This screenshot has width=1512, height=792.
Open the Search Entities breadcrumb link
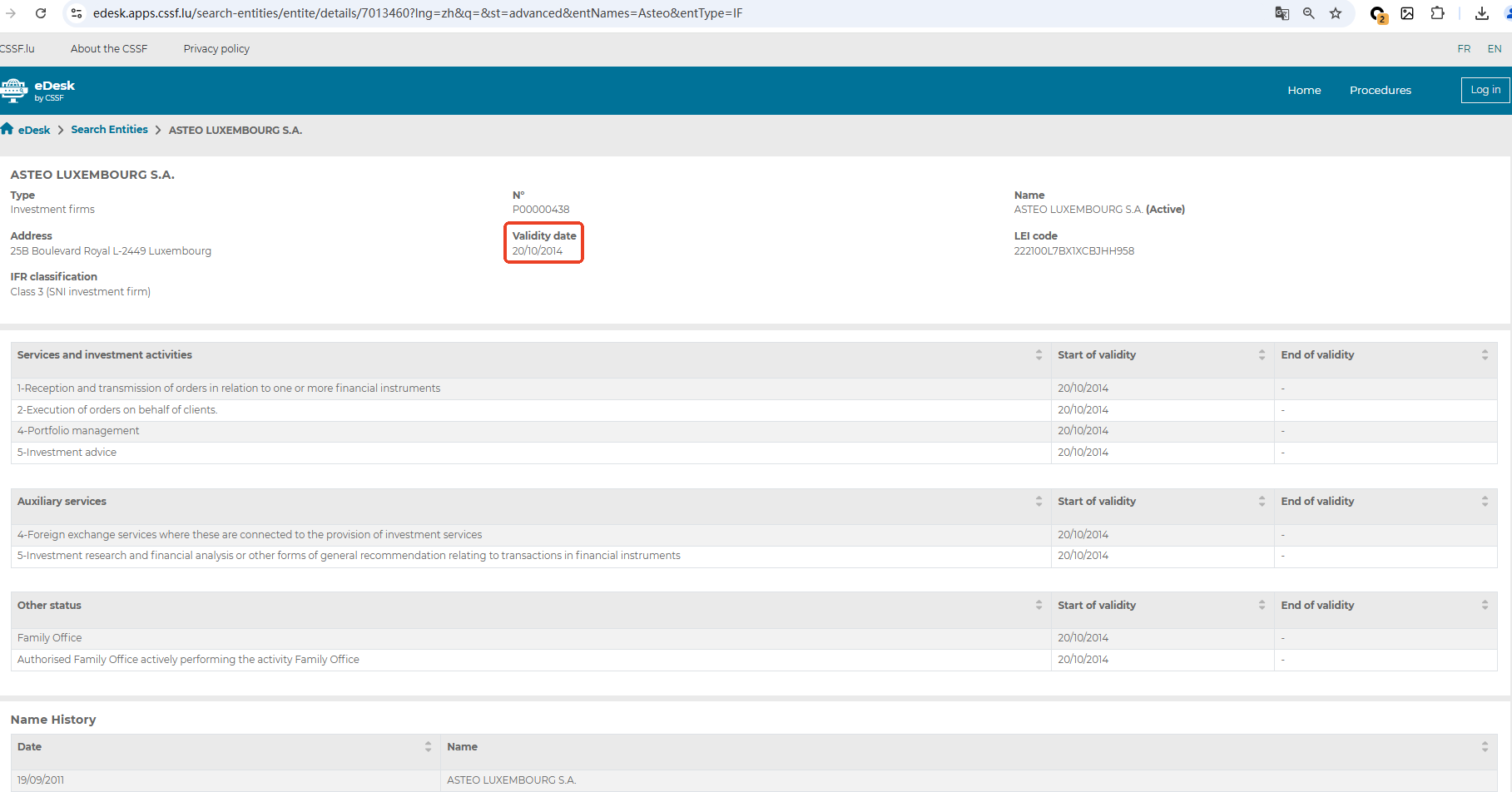click(109, 130)
